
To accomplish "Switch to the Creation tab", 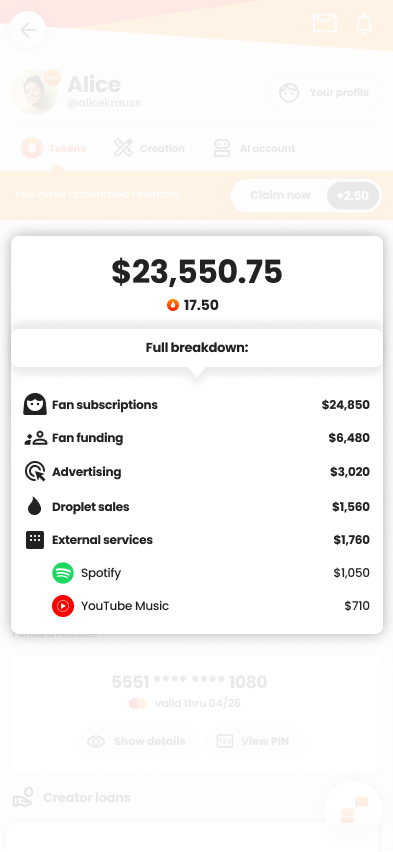I will point(149,148).
